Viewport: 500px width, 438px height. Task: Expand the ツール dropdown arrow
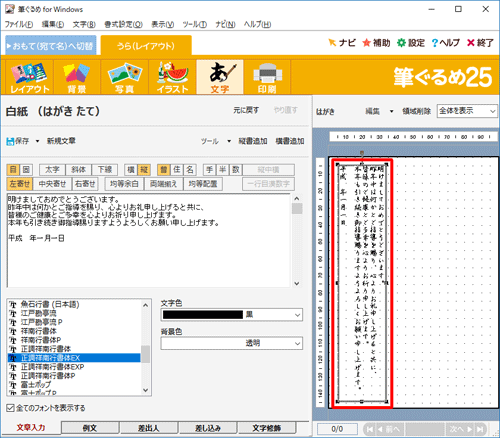coord(229,141)
